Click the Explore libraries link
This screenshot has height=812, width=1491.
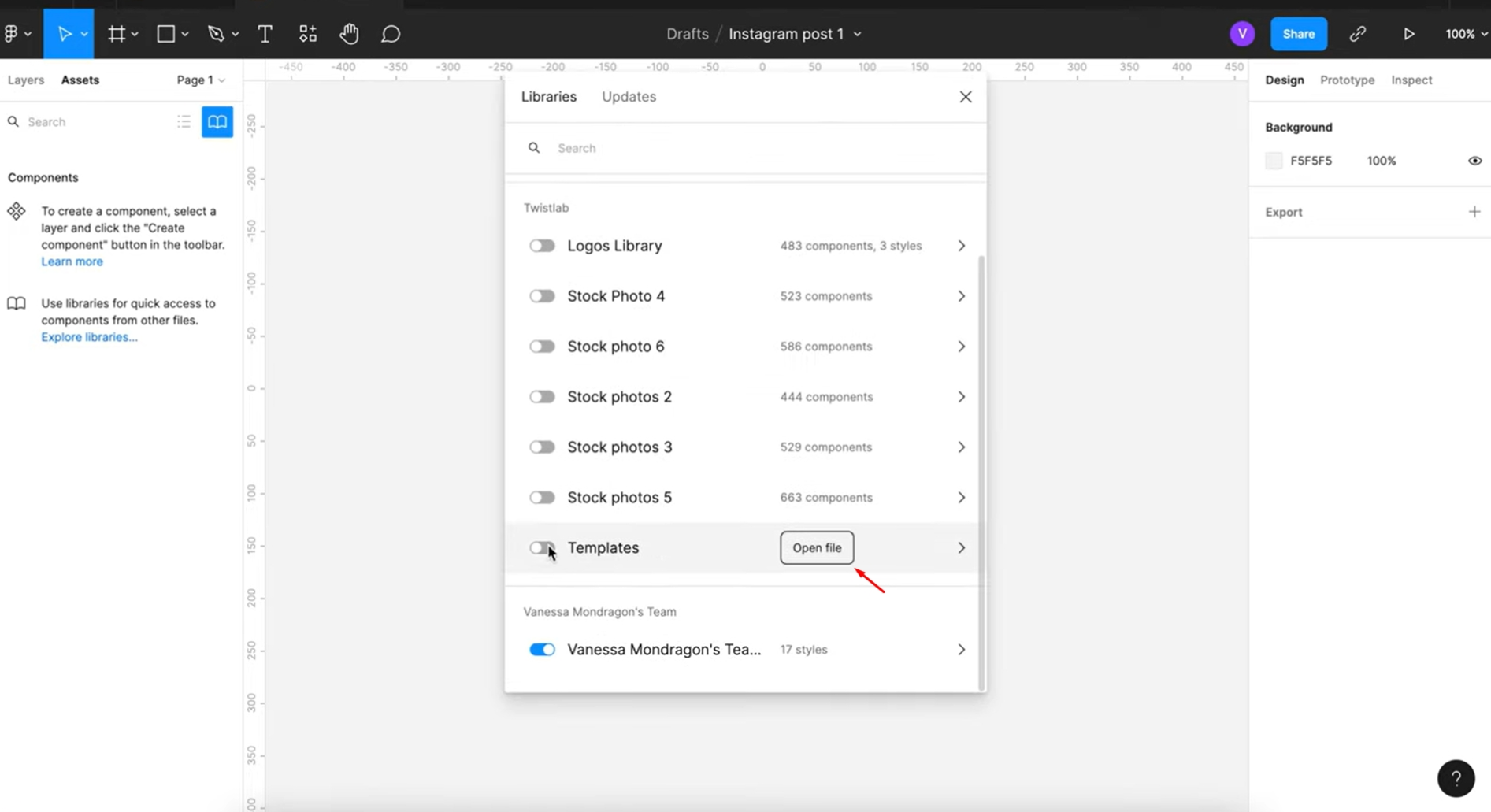point(88,336)
